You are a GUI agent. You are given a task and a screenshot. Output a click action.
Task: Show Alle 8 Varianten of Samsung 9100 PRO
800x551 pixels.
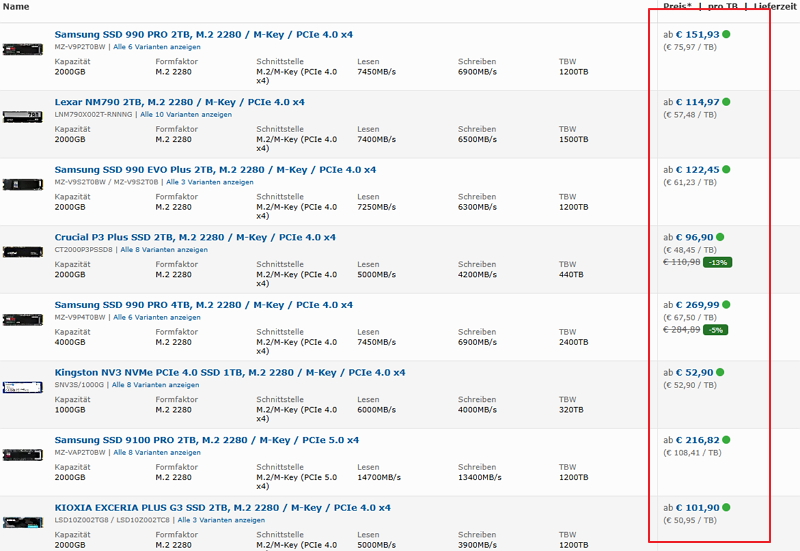(x=157, y=453)
